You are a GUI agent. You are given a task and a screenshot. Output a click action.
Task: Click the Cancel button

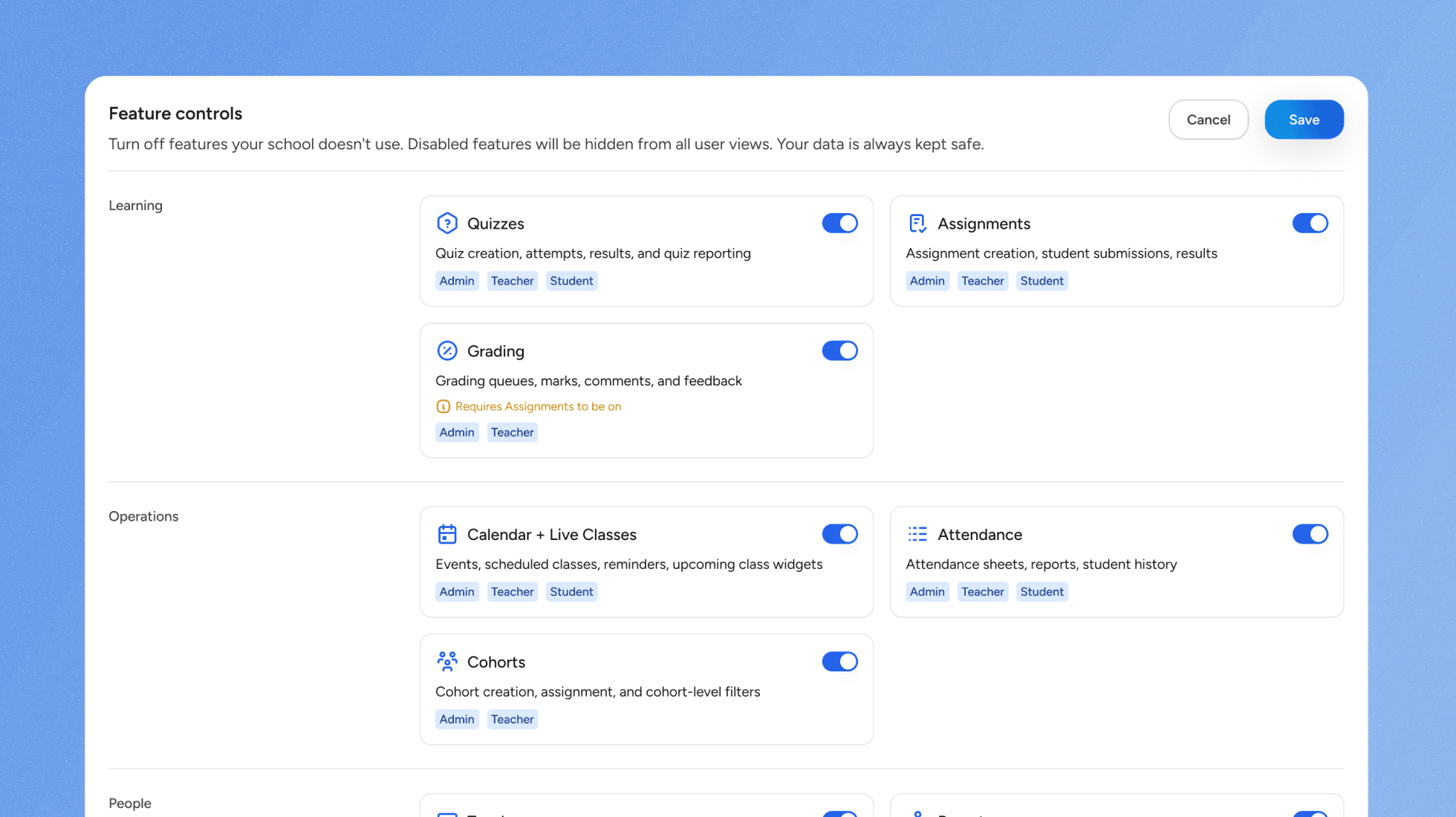click(1208, 120)
